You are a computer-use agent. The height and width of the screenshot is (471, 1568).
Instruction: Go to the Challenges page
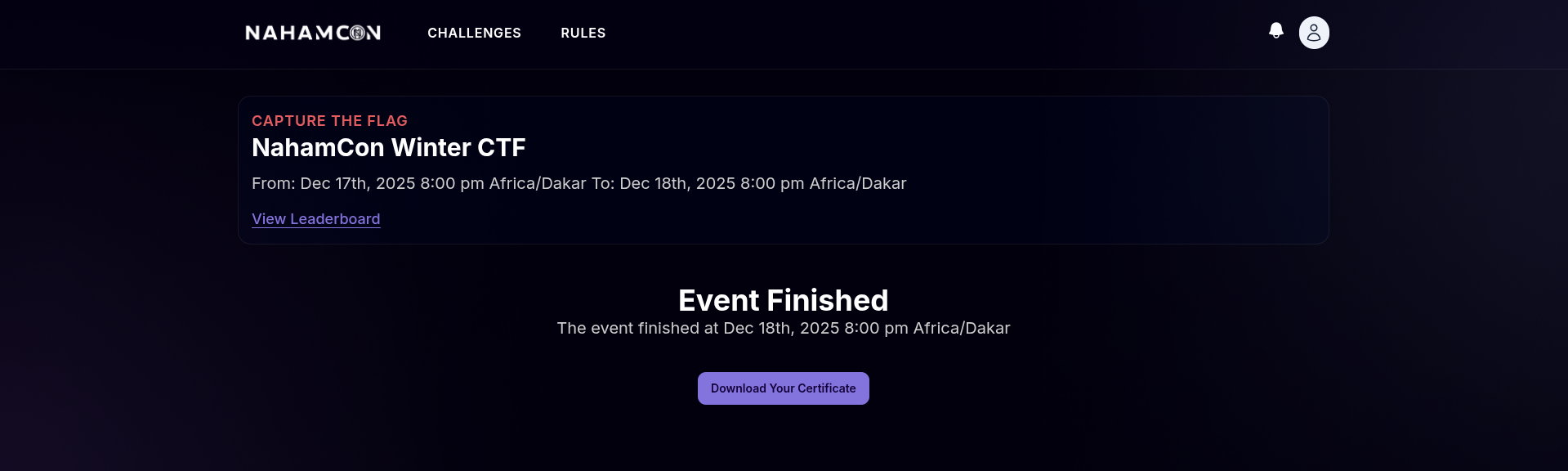click(474, 33)
